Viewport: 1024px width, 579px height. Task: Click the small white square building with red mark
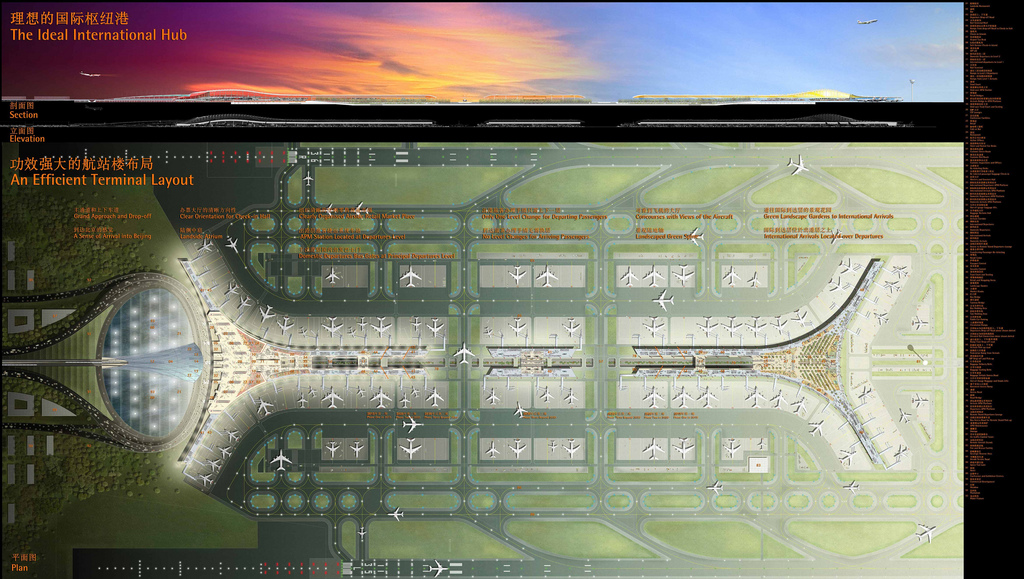(758, 465)
